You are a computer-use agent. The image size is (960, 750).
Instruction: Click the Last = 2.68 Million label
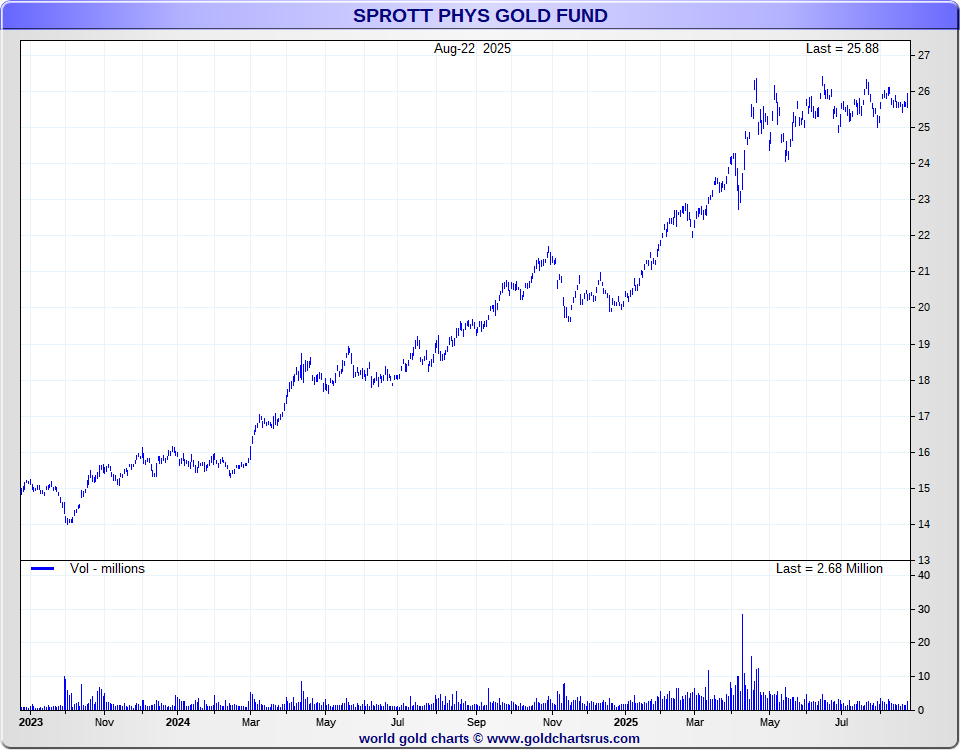(x=829, y=569)
